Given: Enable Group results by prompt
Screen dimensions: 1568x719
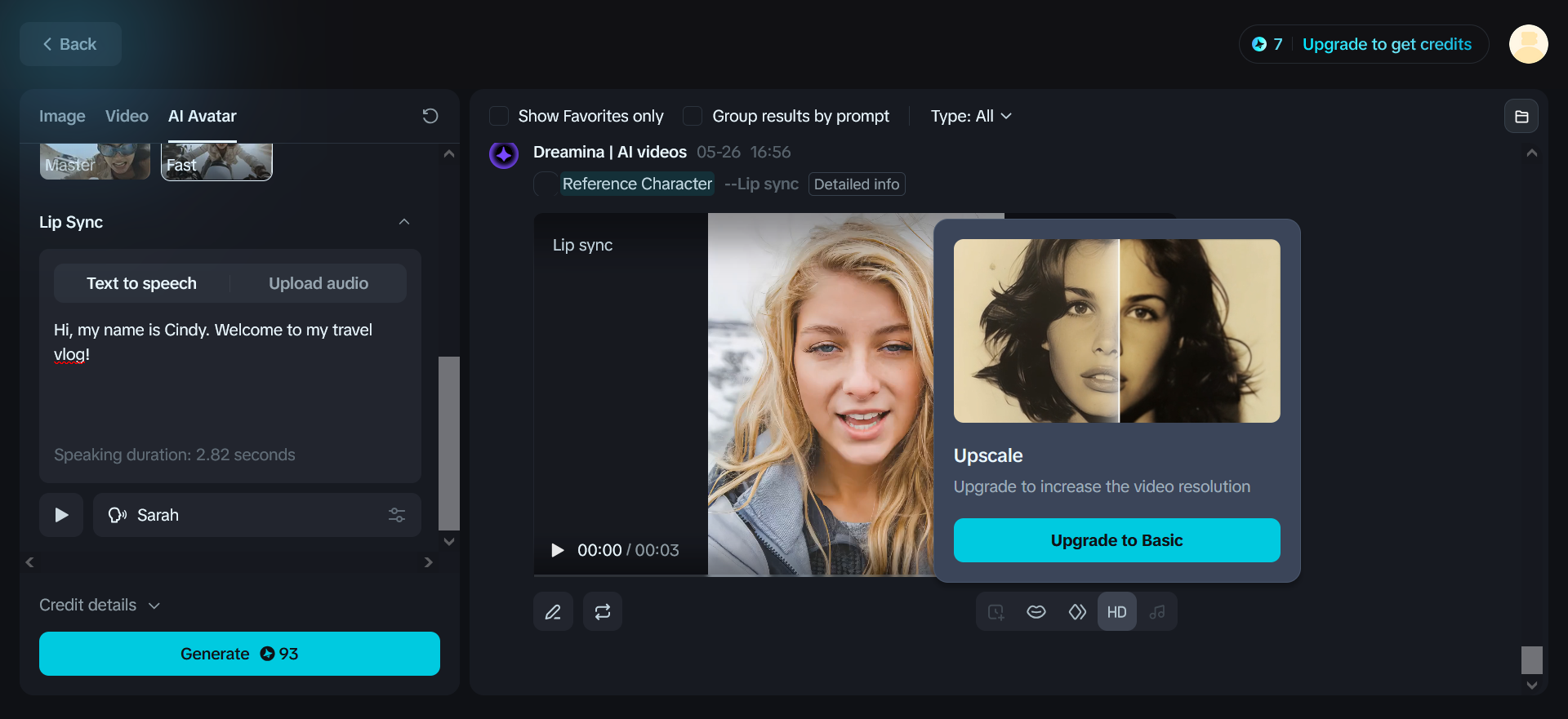Looking at the screenshot, I should (693, 116).
